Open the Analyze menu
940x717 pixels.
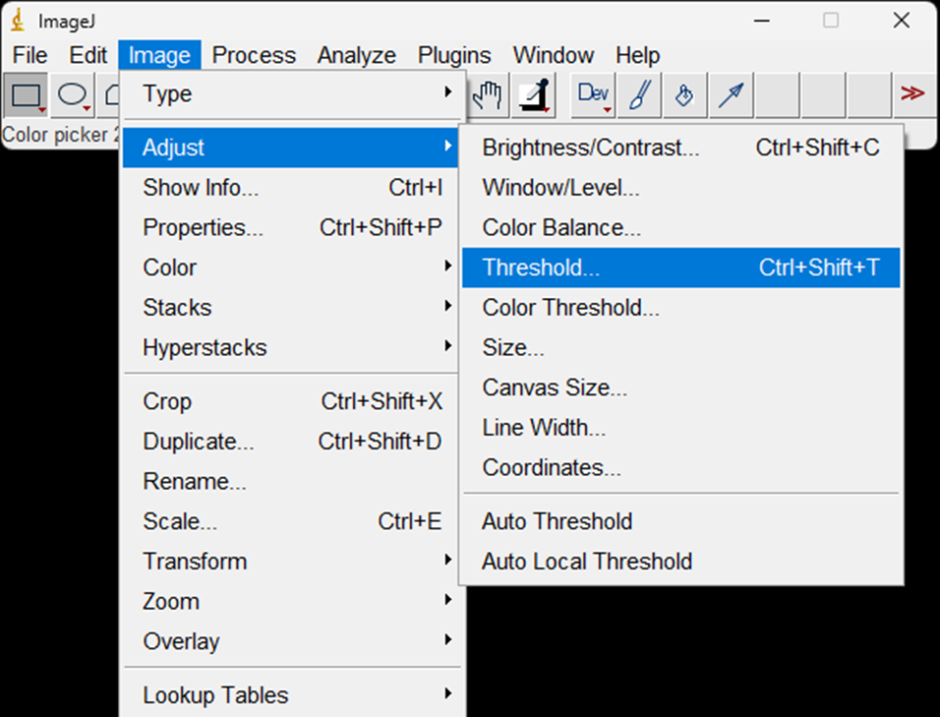pos(357,55)
